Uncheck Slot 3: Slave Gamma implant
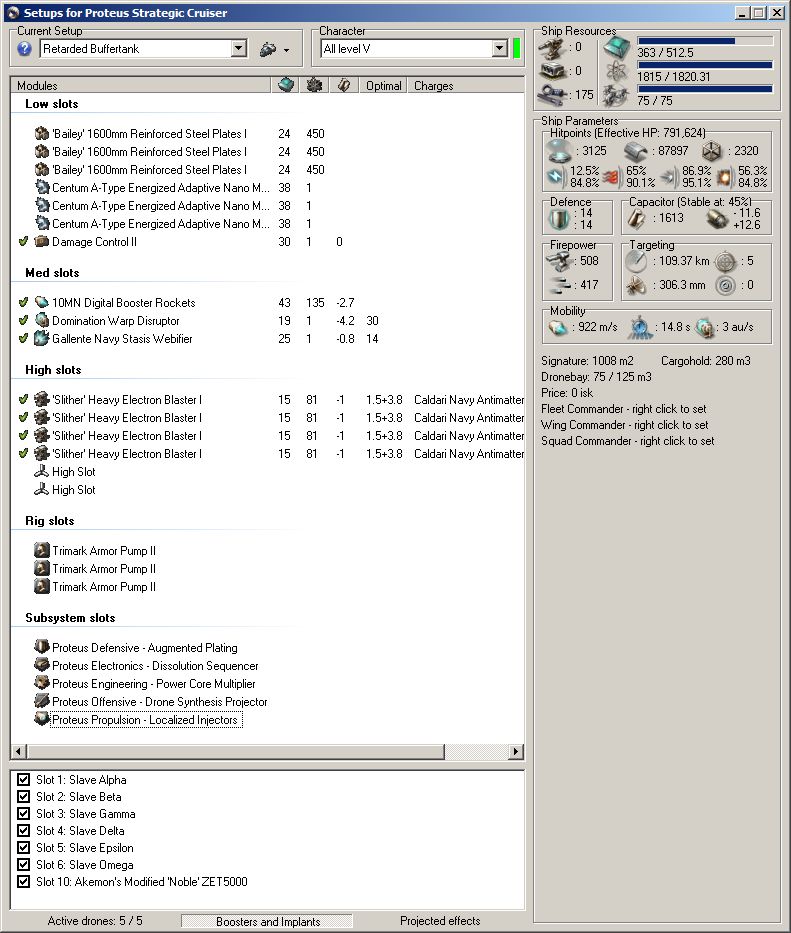The image size is (791, 933). point(24,813)
